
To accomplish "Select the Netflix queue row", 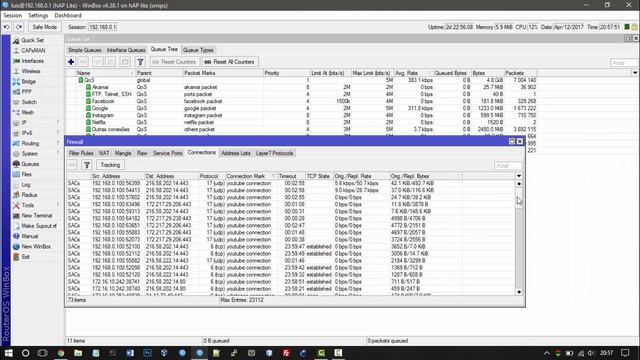I will (301, 122).
